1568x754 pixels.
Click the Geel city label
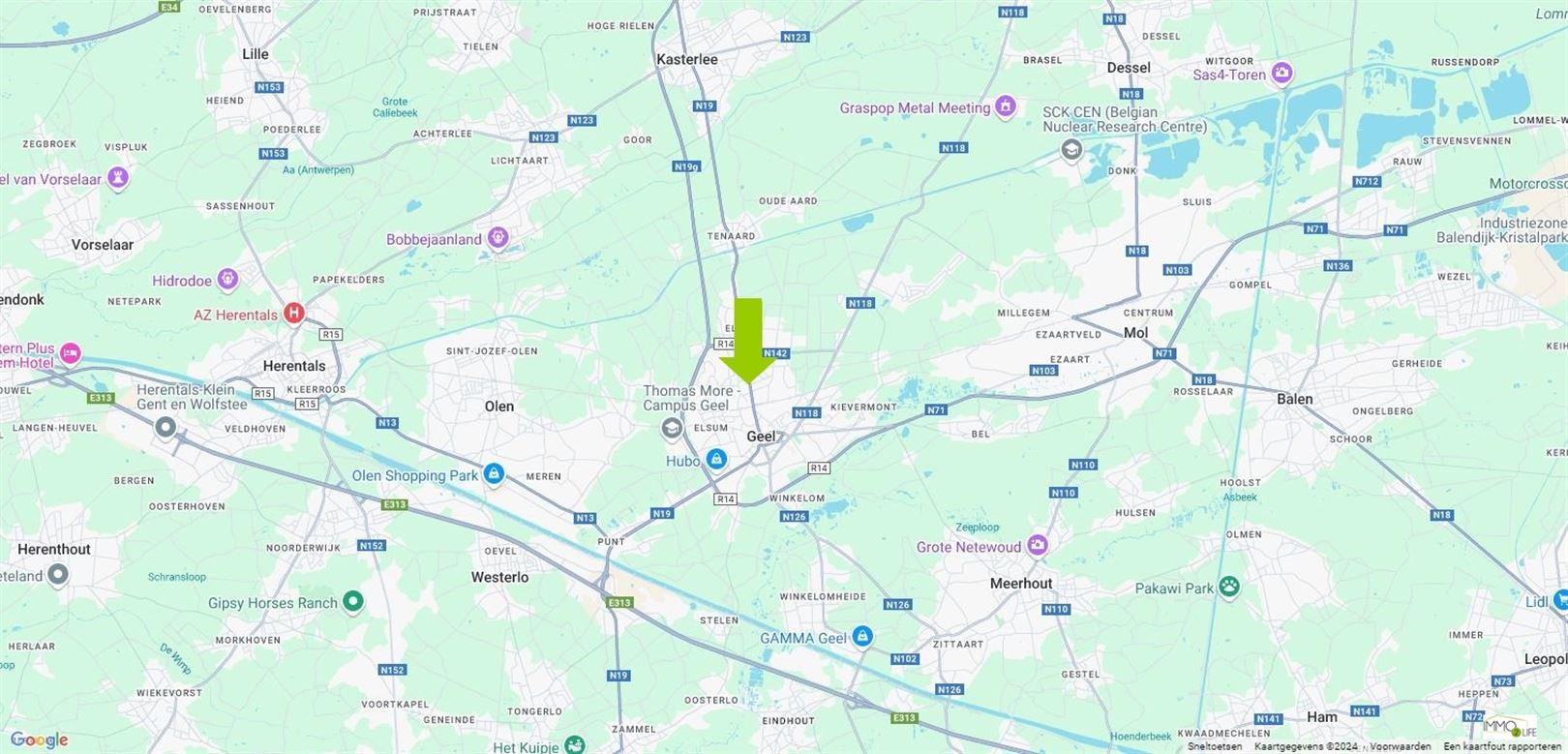click(761, 437)
